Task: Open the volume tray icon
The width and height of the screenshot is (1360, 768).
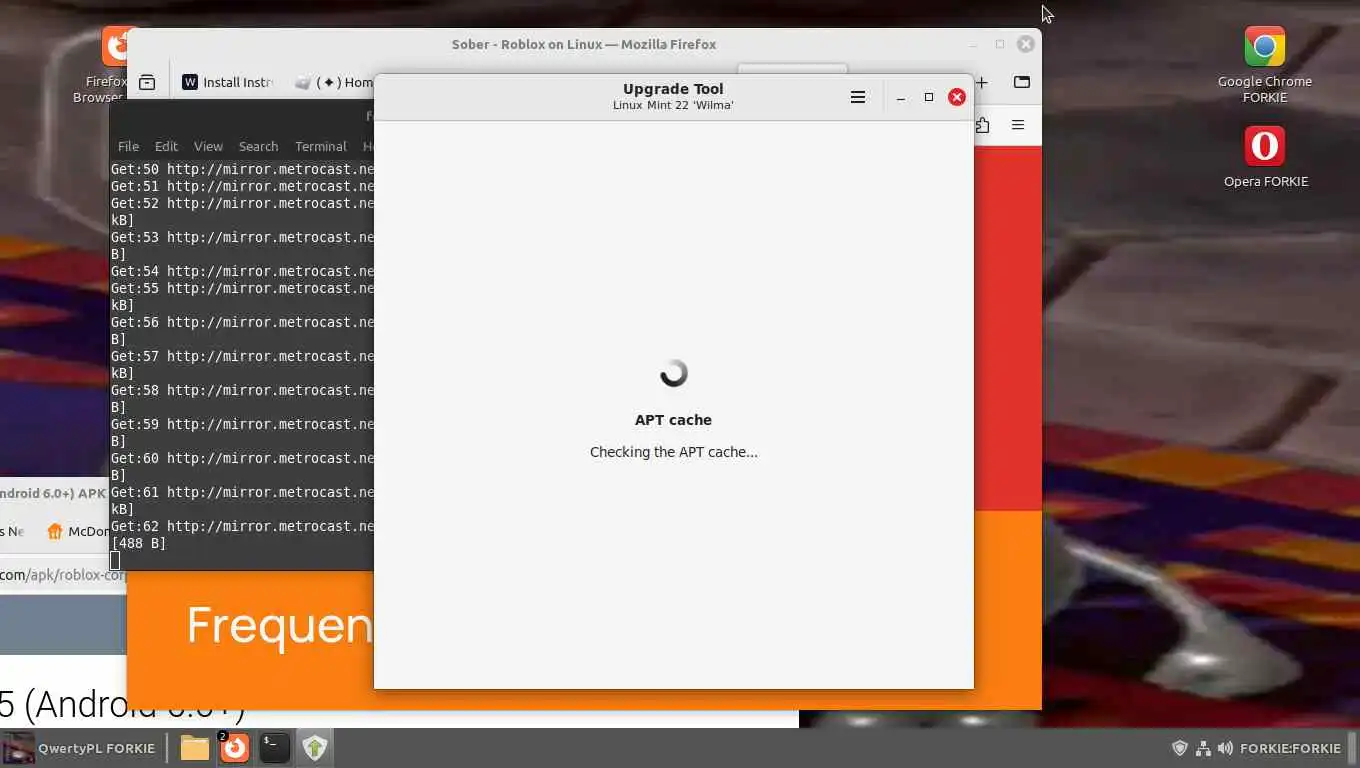Action: [x=1225, y=748]
